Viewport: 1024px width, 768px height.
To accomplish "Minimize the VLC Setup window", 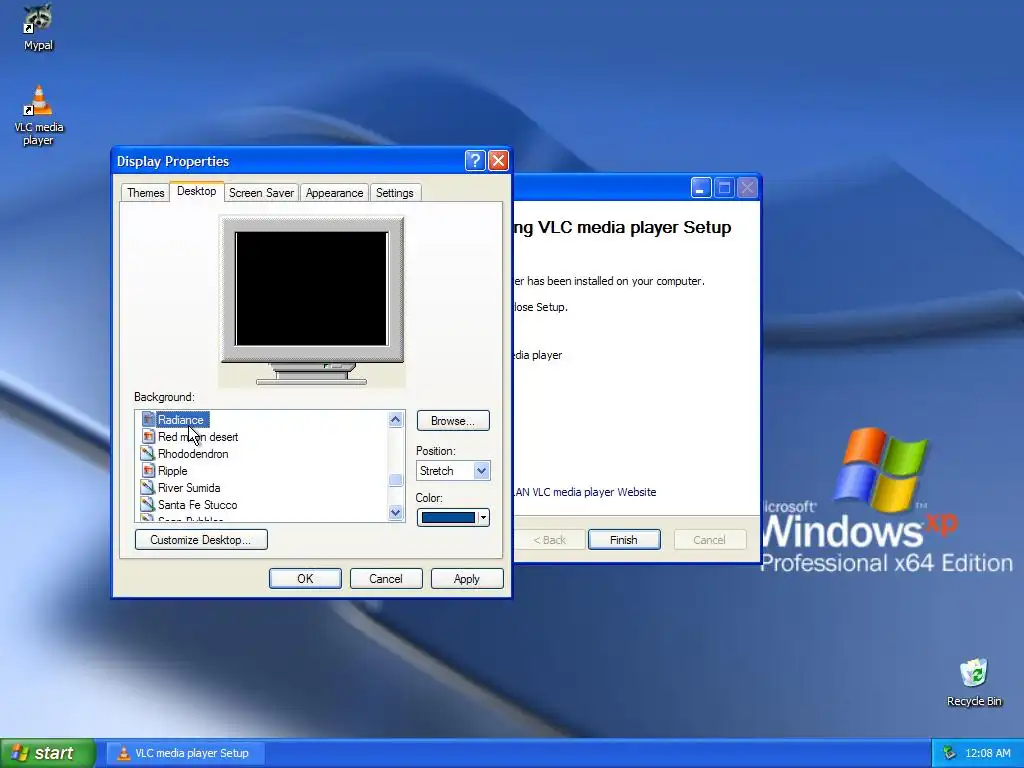I will tap(701, 188).
